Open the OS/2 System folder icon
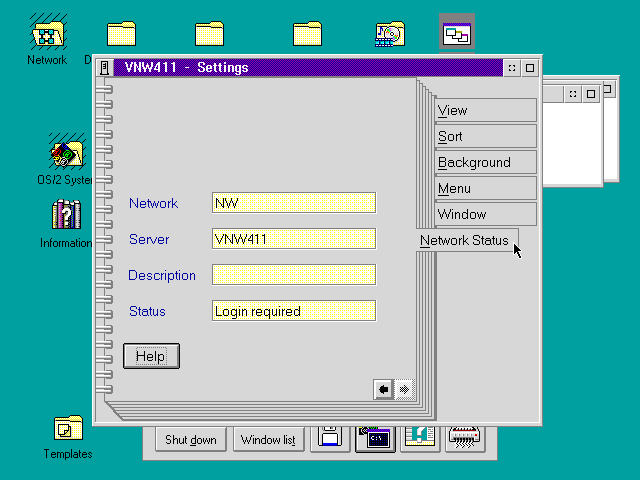640x480 pixels. click(x=67, y=152)
